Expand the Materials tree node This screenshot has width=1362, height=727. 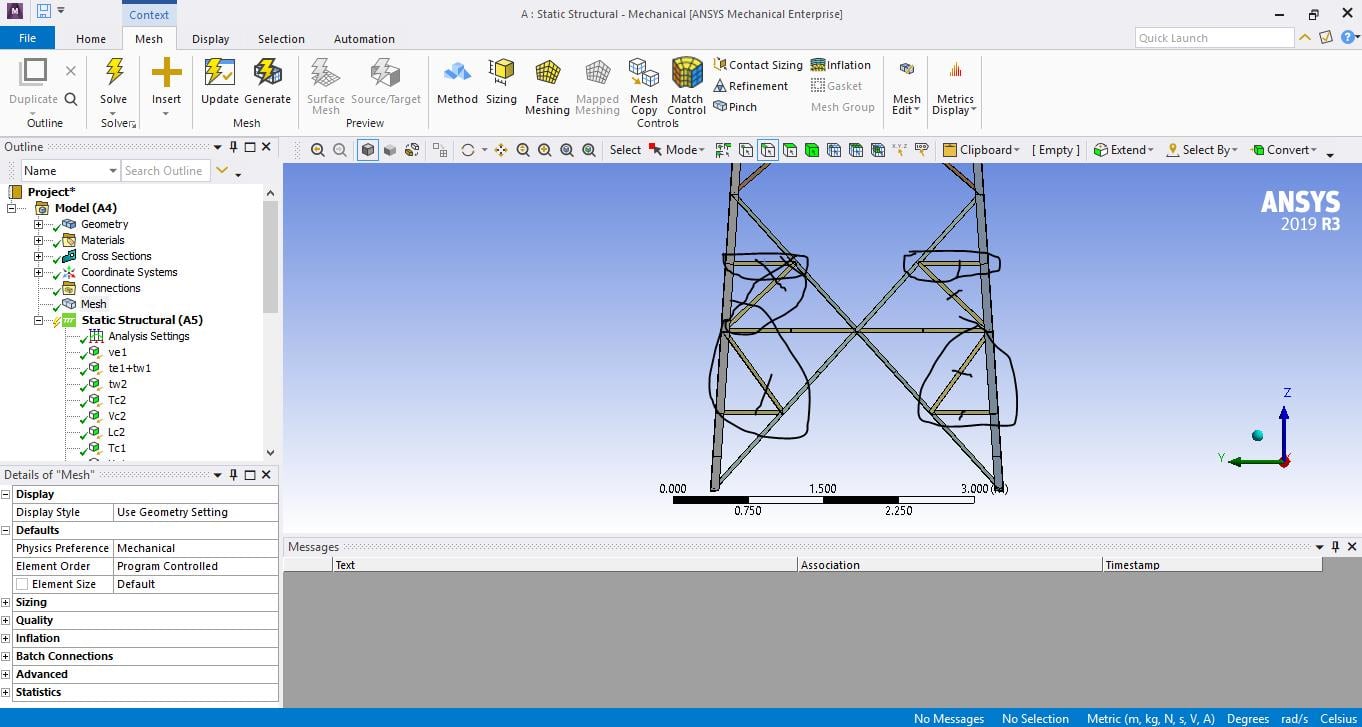[38, 240]
